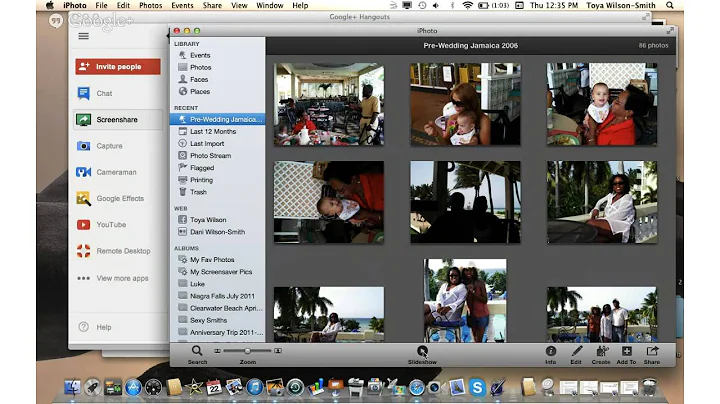This screenshot has height=404, width=720.
Task: Open the Window menu
Action: (x=270, y=6)
